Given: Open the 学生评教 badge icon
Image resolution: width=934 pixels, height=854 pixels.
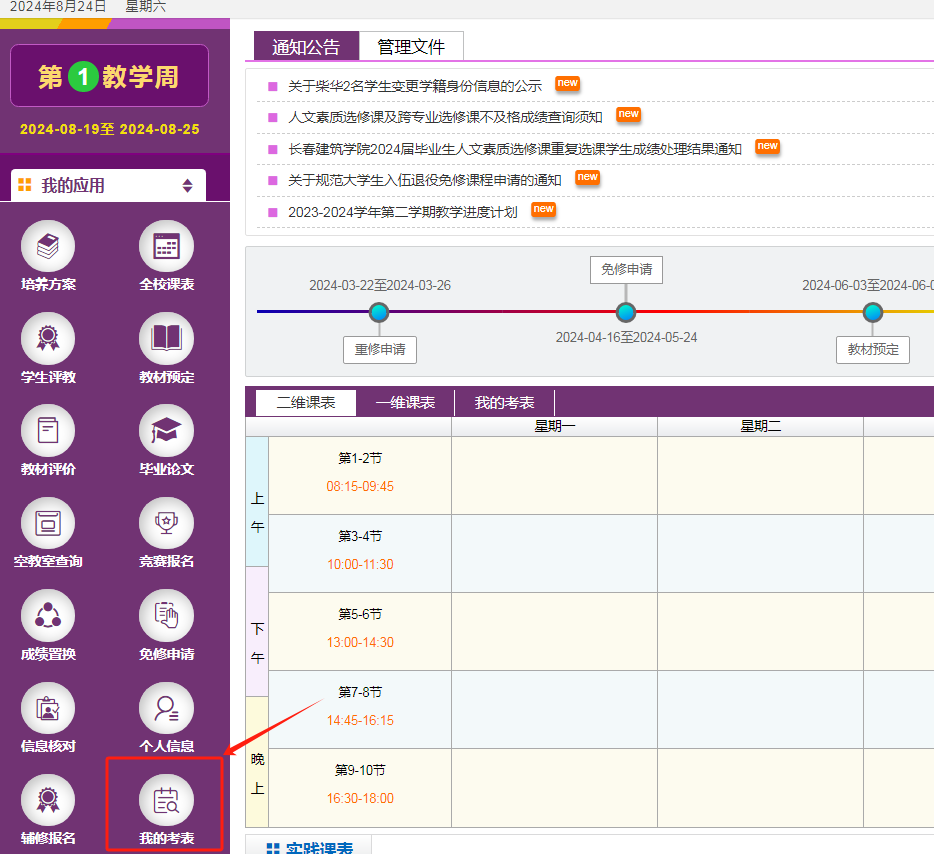Looking at the screenshot, I should tap(48, 339).
